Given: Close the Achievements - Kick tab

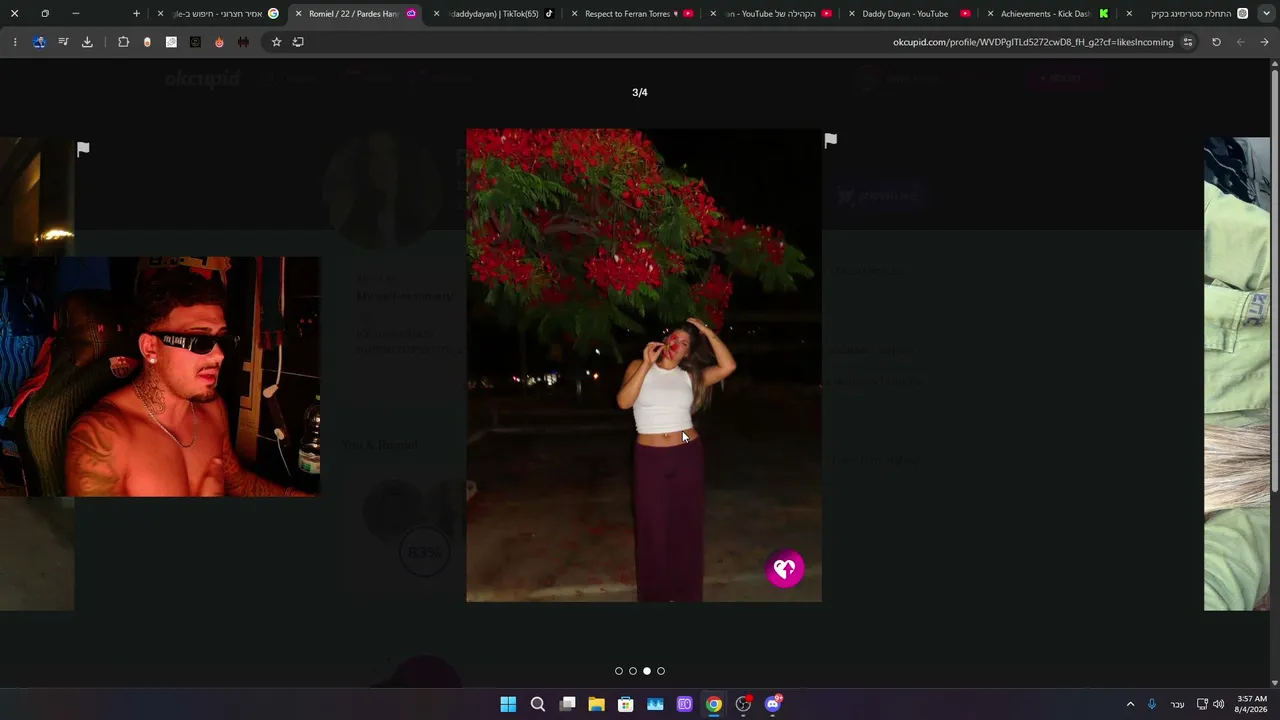Looking at the screenshot, I should coord(990,14).
